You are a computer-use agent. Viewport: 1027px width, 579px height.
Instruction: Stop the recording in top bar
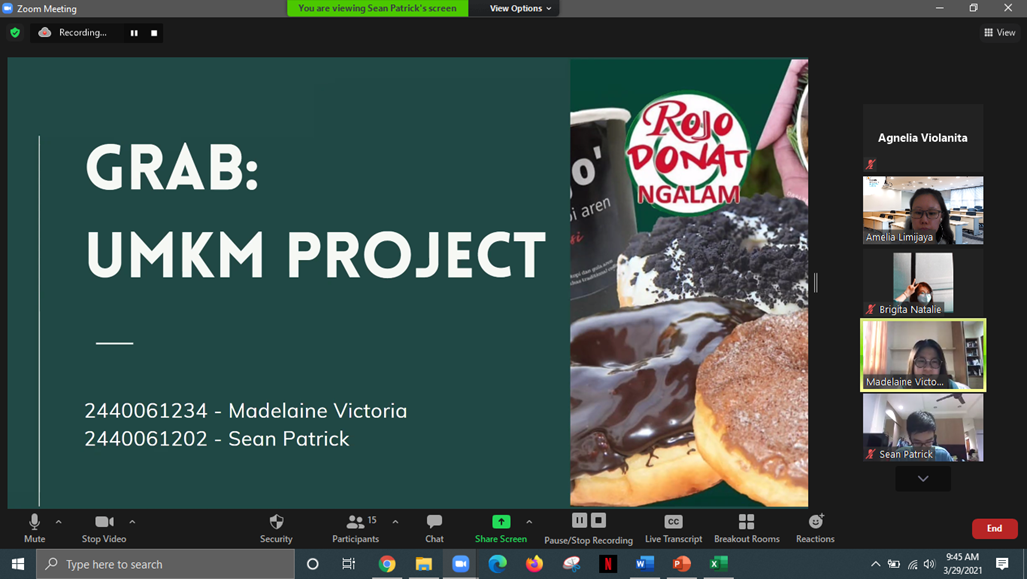(154, 33)
